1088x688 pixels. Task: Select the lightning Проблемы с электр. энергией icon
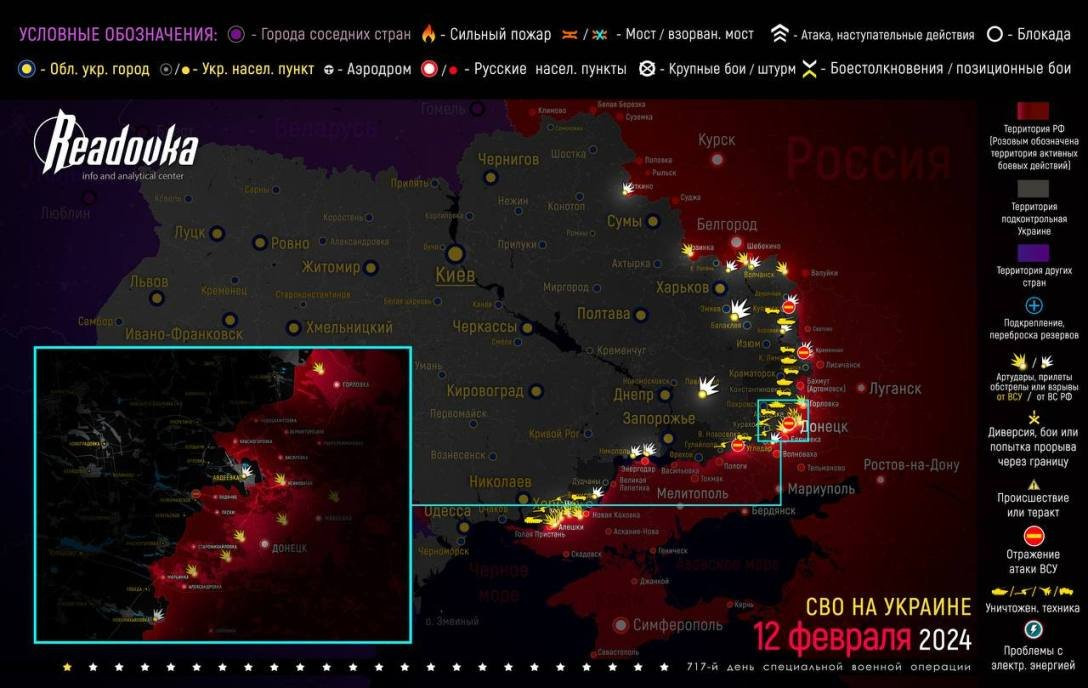(1034, 629)
